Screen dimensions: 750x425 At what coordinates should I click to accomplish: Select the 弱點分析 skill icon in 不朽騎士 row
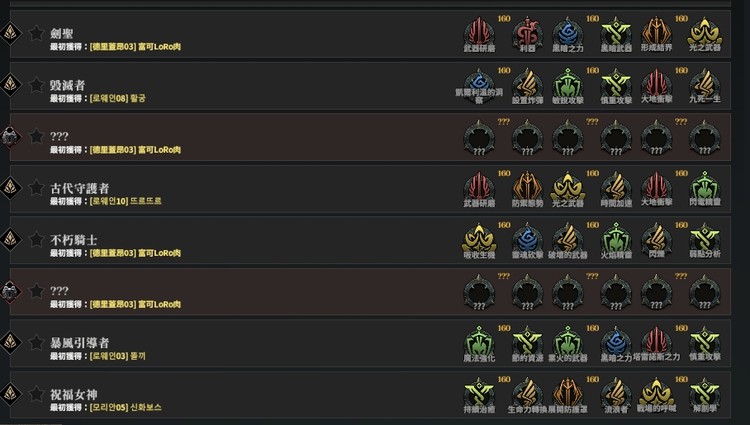[705, 239]
